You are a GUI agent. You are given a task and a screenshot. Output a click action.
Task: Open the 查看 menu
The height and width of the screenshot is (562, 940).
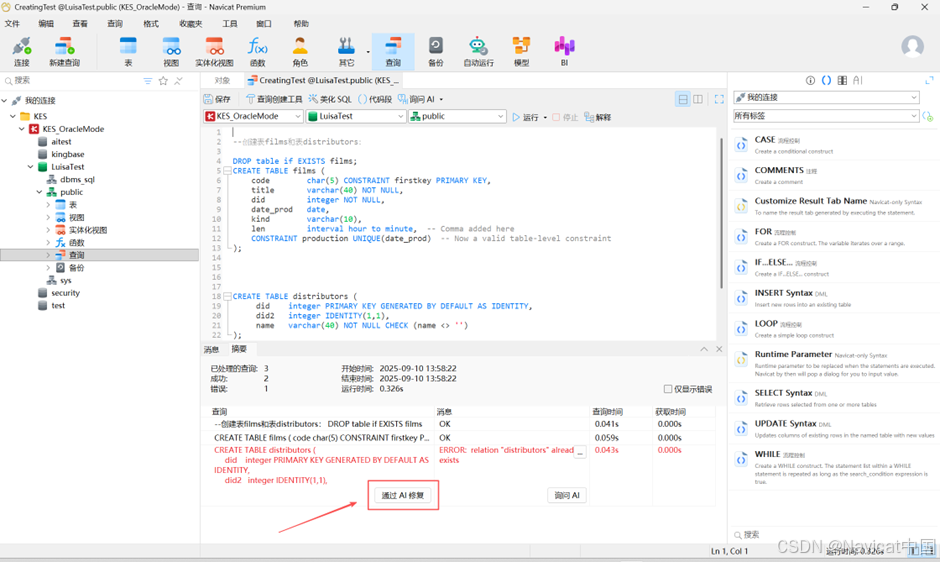tap(80, 24)
